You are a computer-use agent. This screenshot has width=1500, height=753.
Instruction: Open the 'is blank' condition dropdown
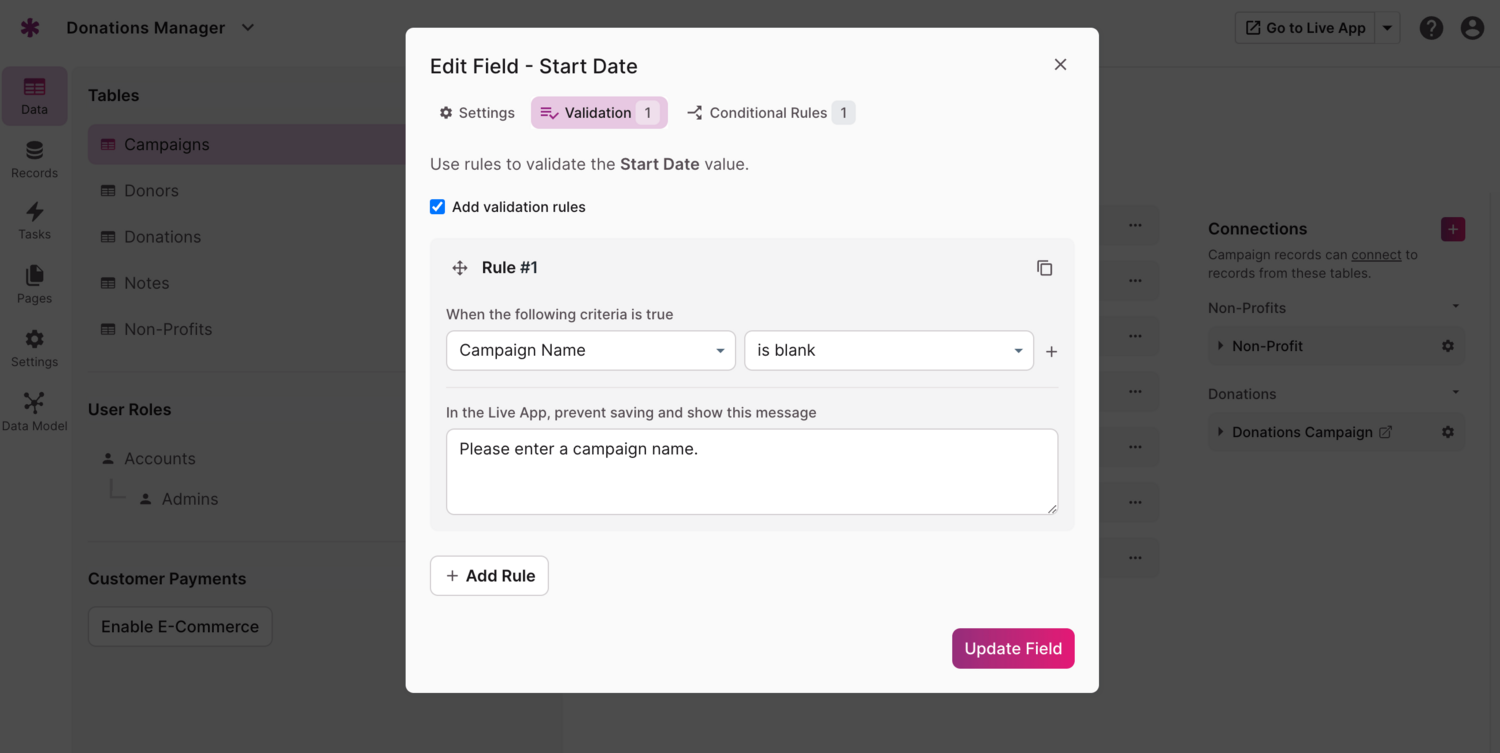889,351
